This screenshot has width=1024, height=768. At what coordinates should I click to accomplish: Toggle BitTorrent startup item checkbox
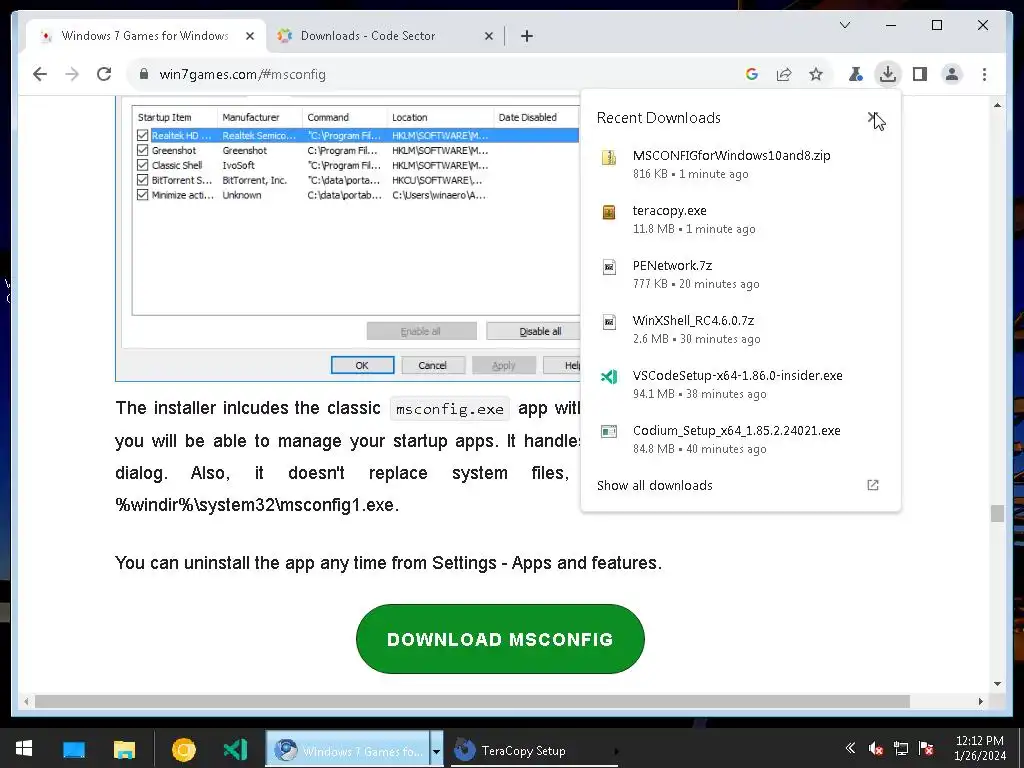(x=142, y=180)
